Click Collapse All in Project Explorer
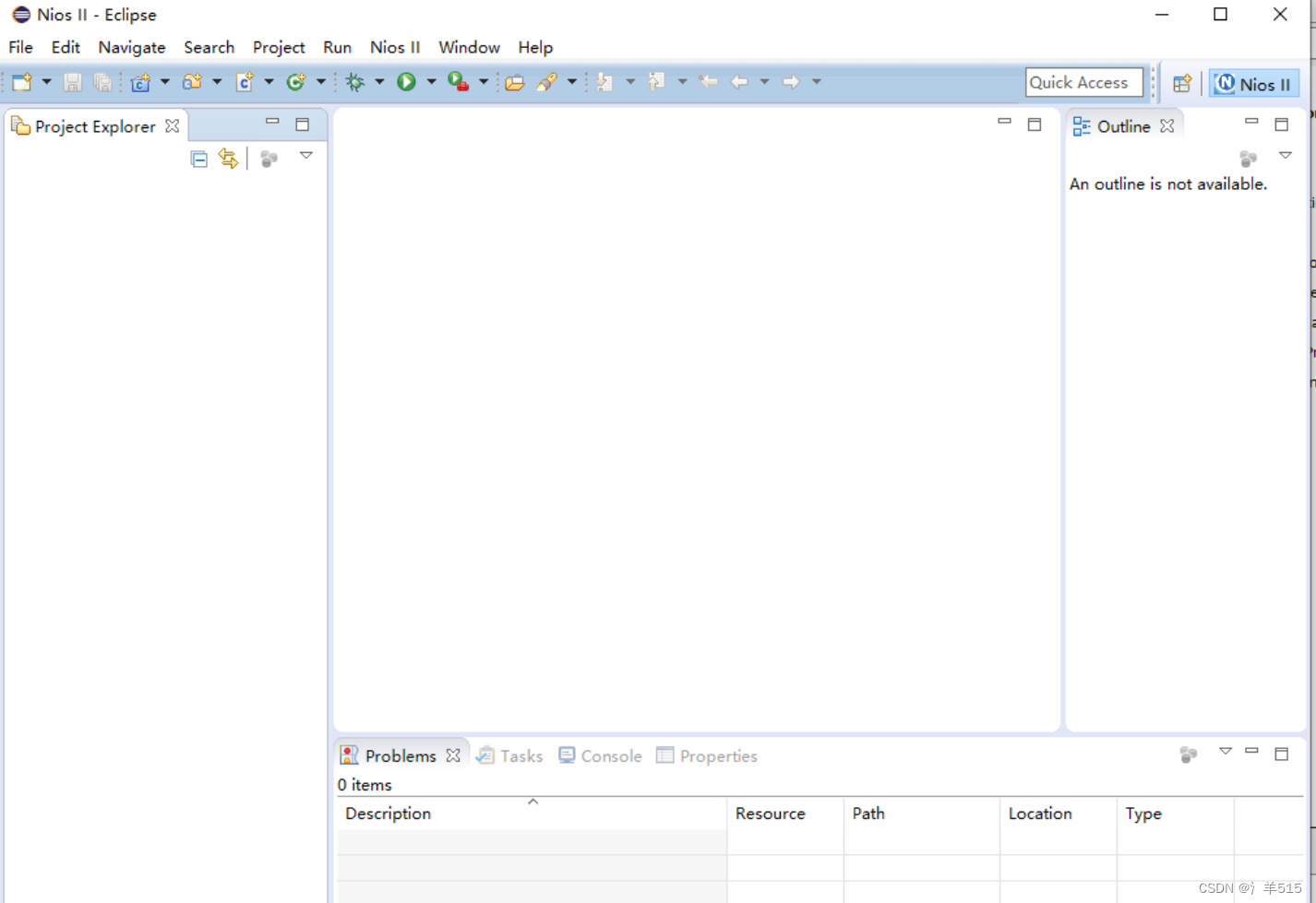 (198, 159)
